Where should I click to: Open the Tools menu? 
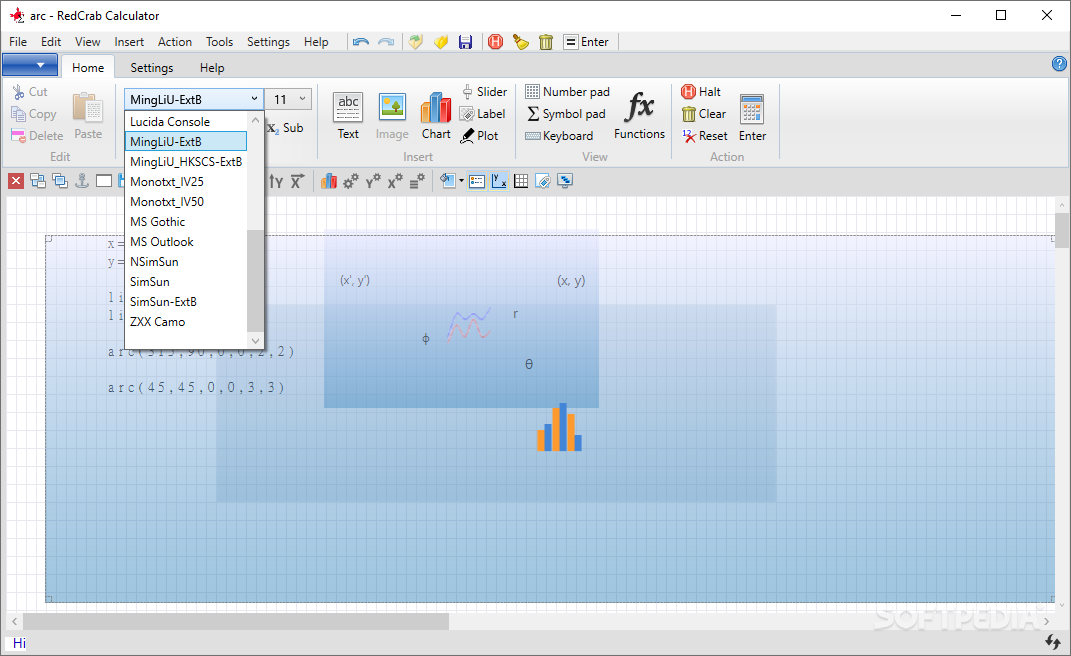pos(219,42)
